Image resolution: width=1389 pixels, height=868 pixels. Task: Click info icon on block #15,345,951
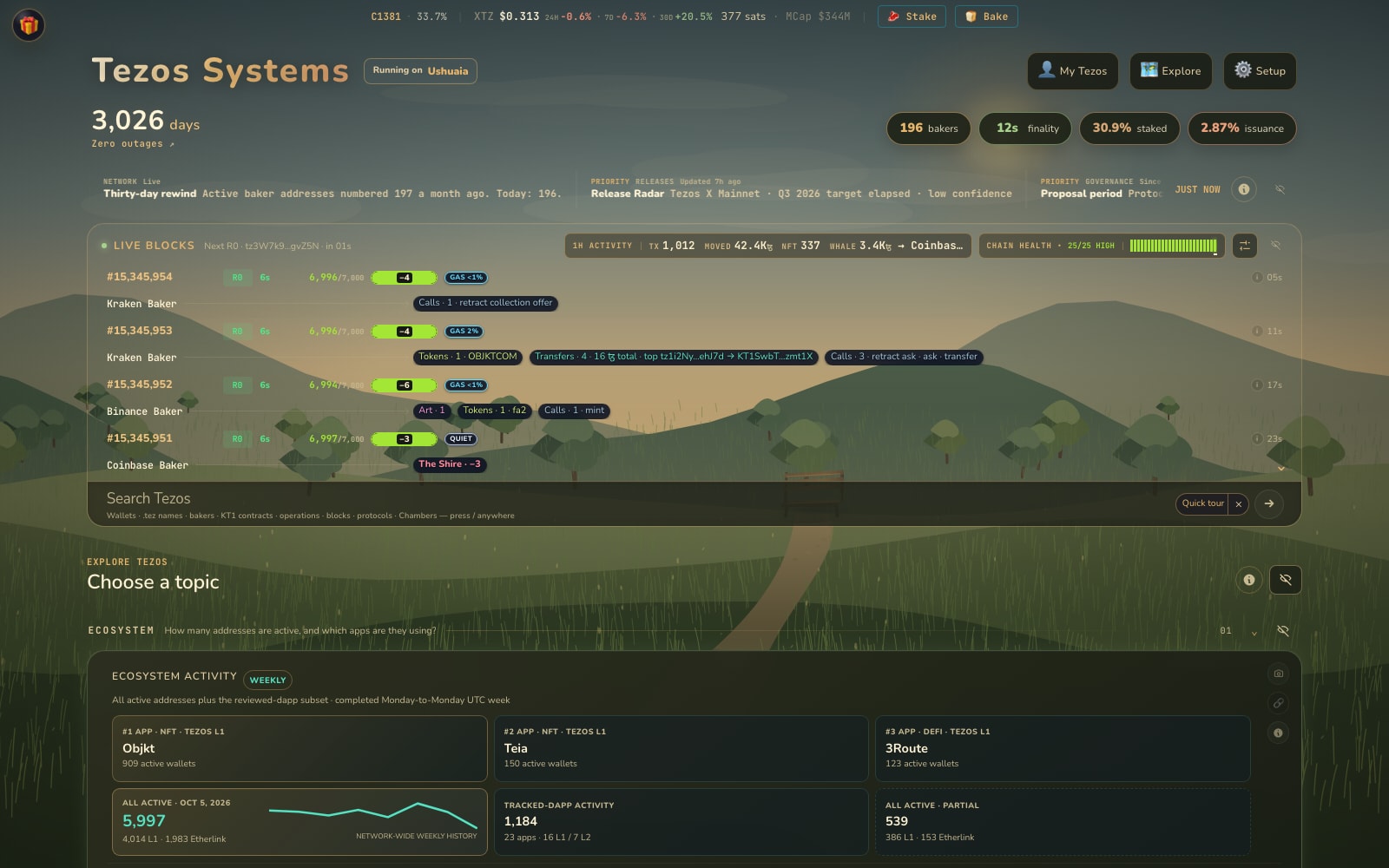click(1257, 439)
